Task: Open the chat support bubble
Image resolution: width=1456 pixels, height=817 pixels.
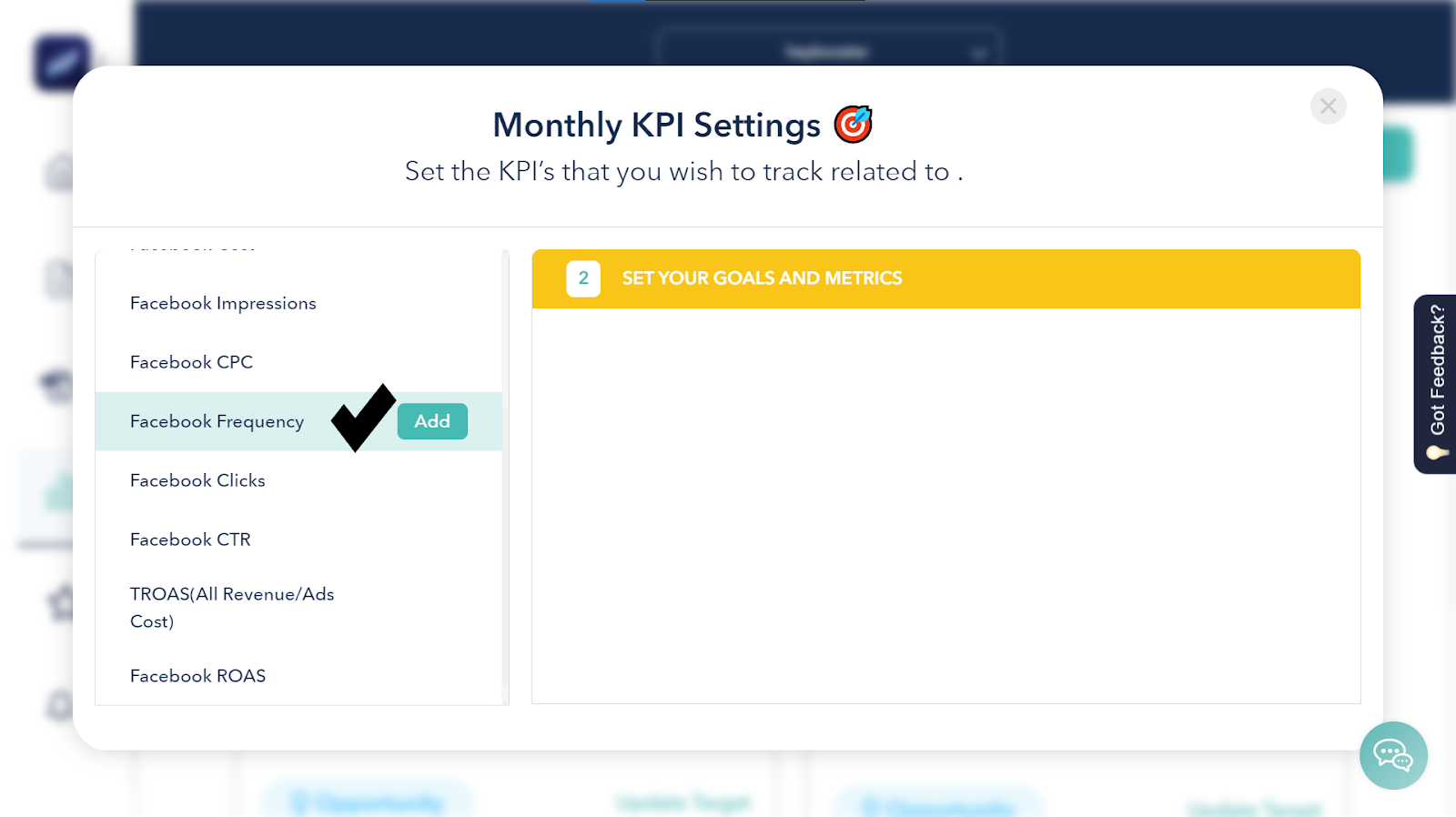Action: click(x=1393, y=755)
